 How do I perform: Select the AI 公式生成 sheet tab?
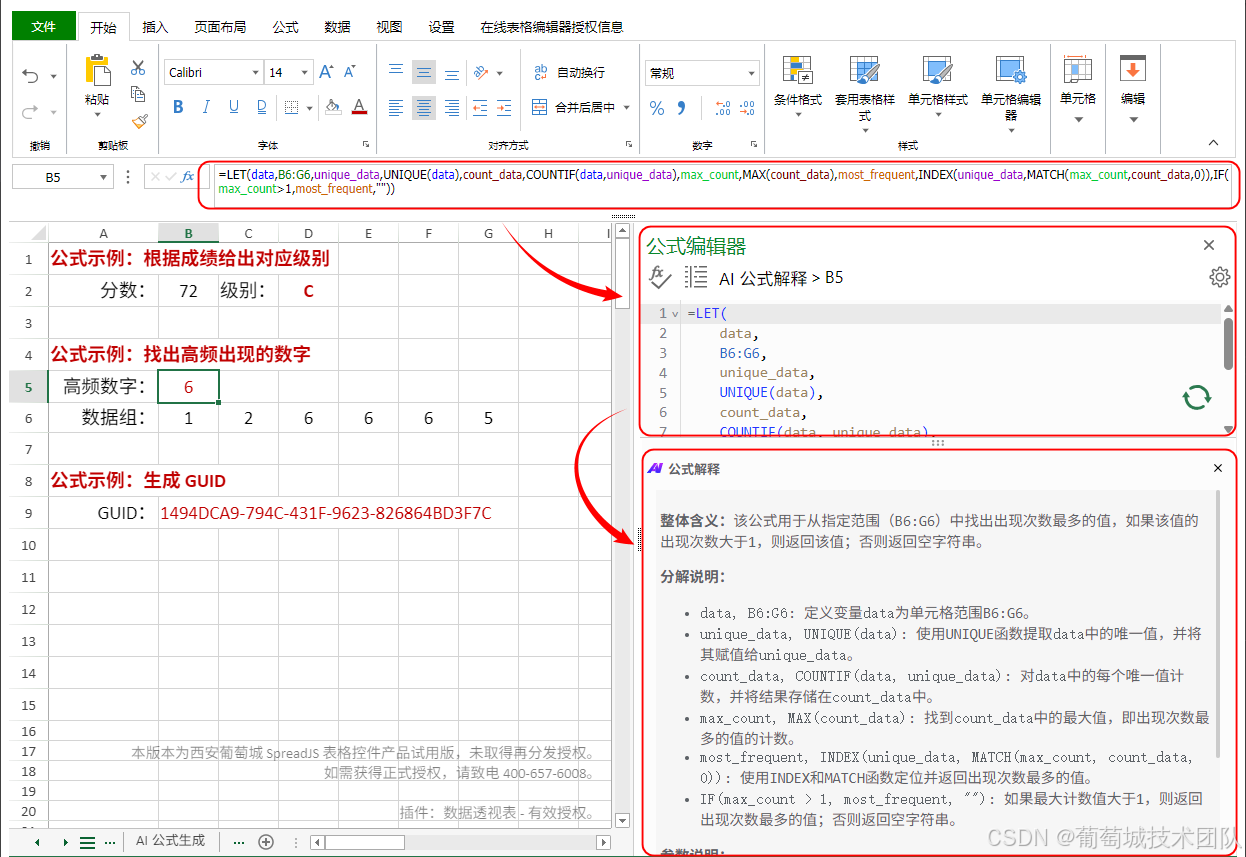click(170, 841)
